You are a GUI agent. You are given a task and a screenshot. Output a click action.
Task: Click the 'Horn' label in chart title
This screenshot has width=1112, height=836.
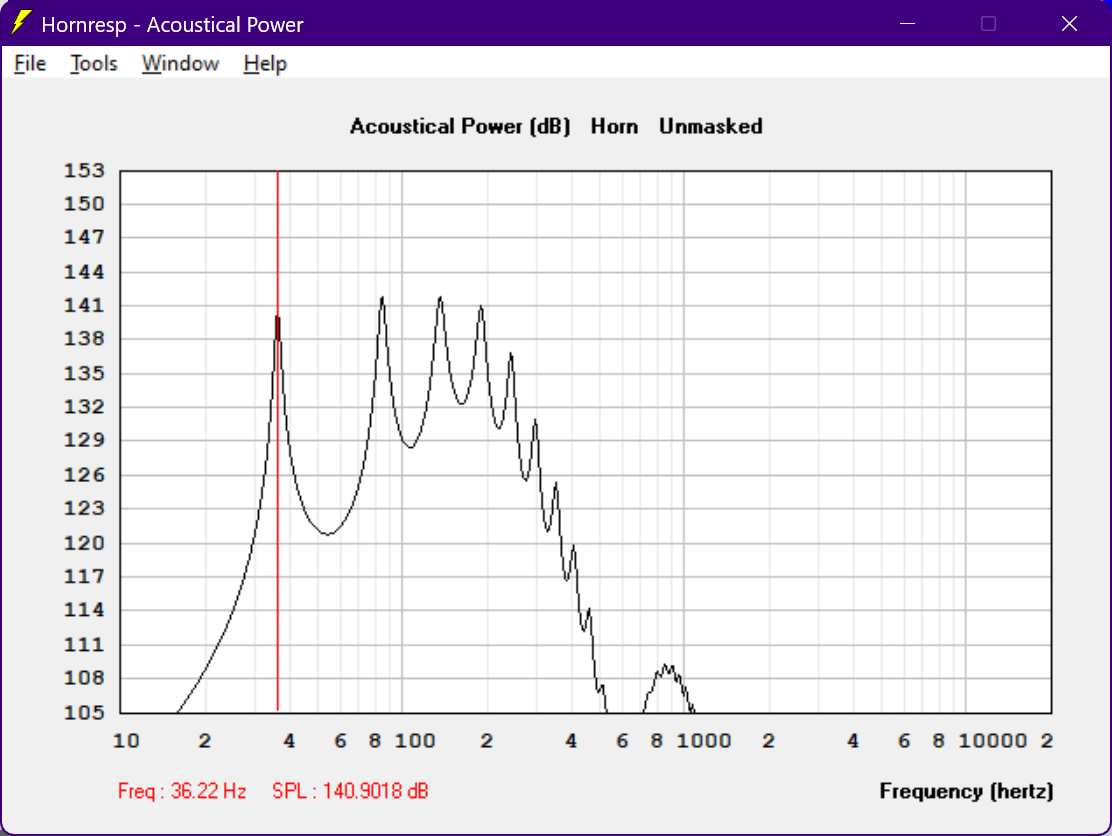[x=614, y=126]
